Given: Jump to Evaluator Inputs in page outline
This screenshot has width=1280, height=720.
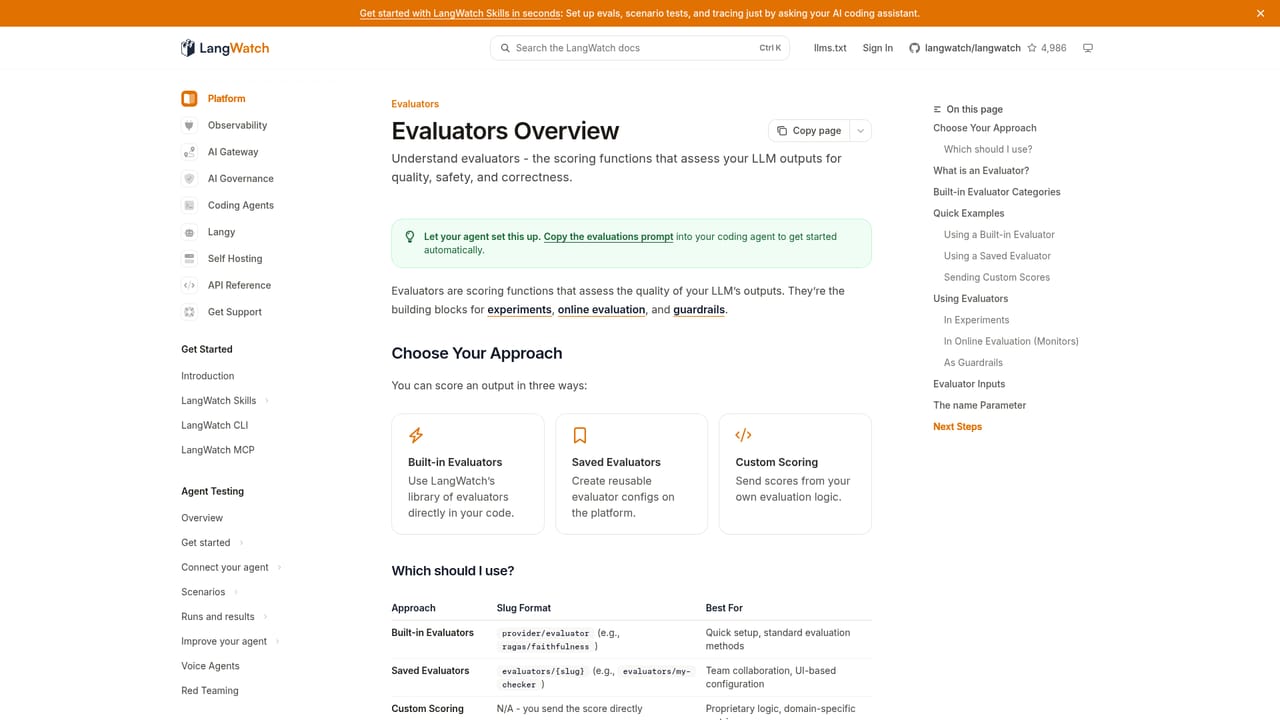Looking at the screenshot, I should [x=969, y=384].
